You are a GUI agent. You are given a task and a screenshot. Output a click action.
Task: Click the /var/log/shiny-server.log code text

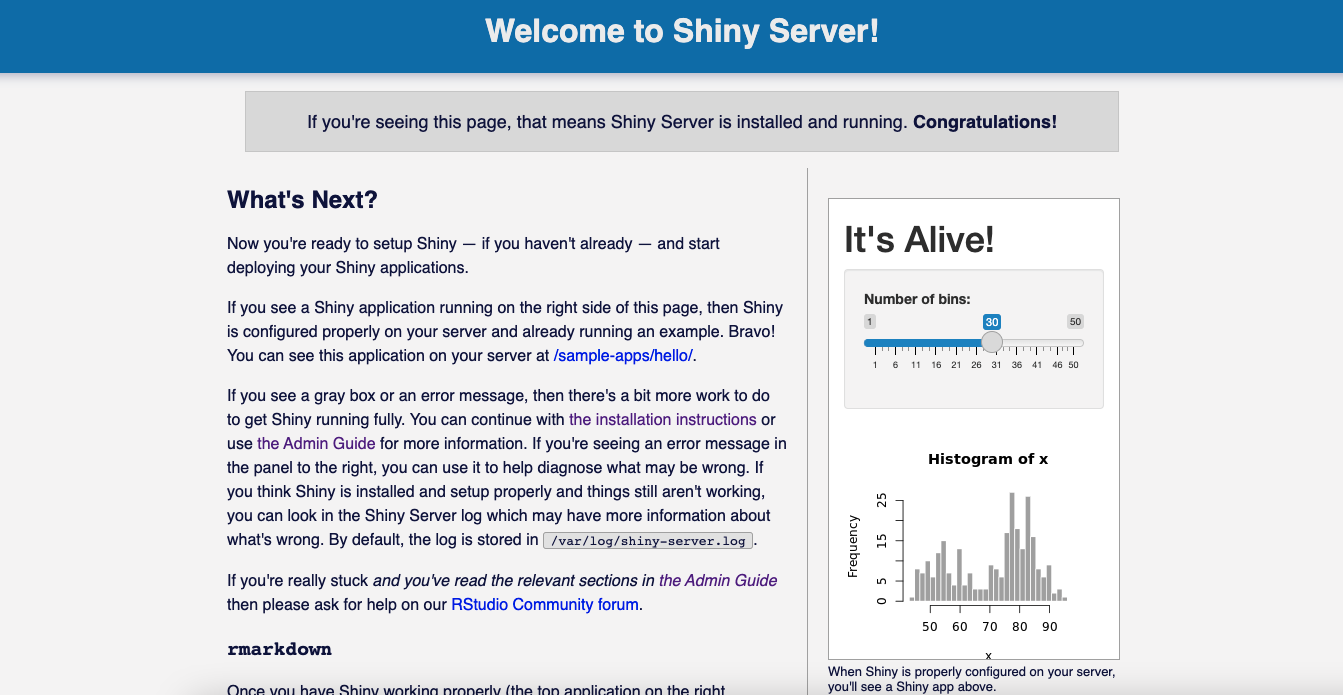(647, 541)
